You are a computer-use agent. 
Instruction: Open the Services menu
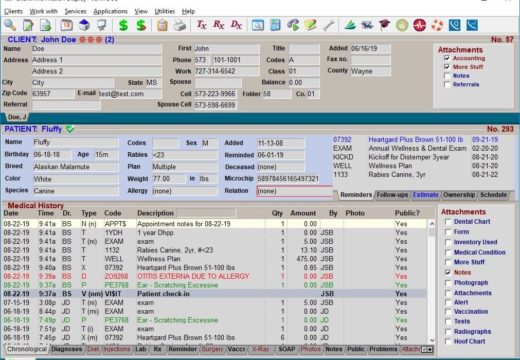(75, 11)
